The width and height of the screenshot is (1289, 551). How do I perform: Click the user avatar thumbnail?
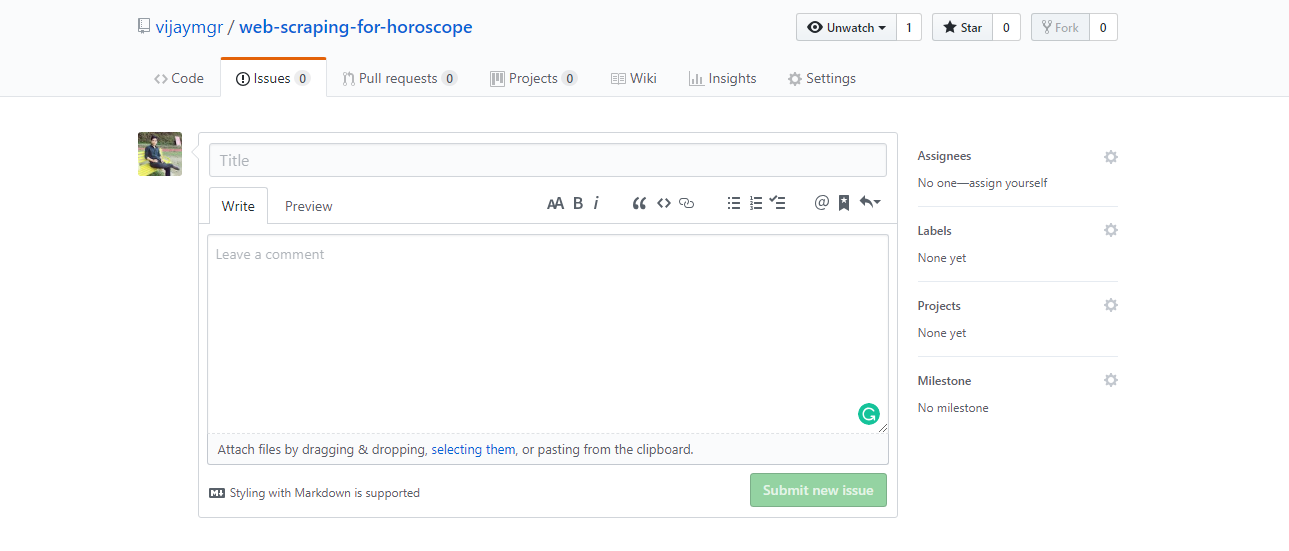[x=160, y=154]
